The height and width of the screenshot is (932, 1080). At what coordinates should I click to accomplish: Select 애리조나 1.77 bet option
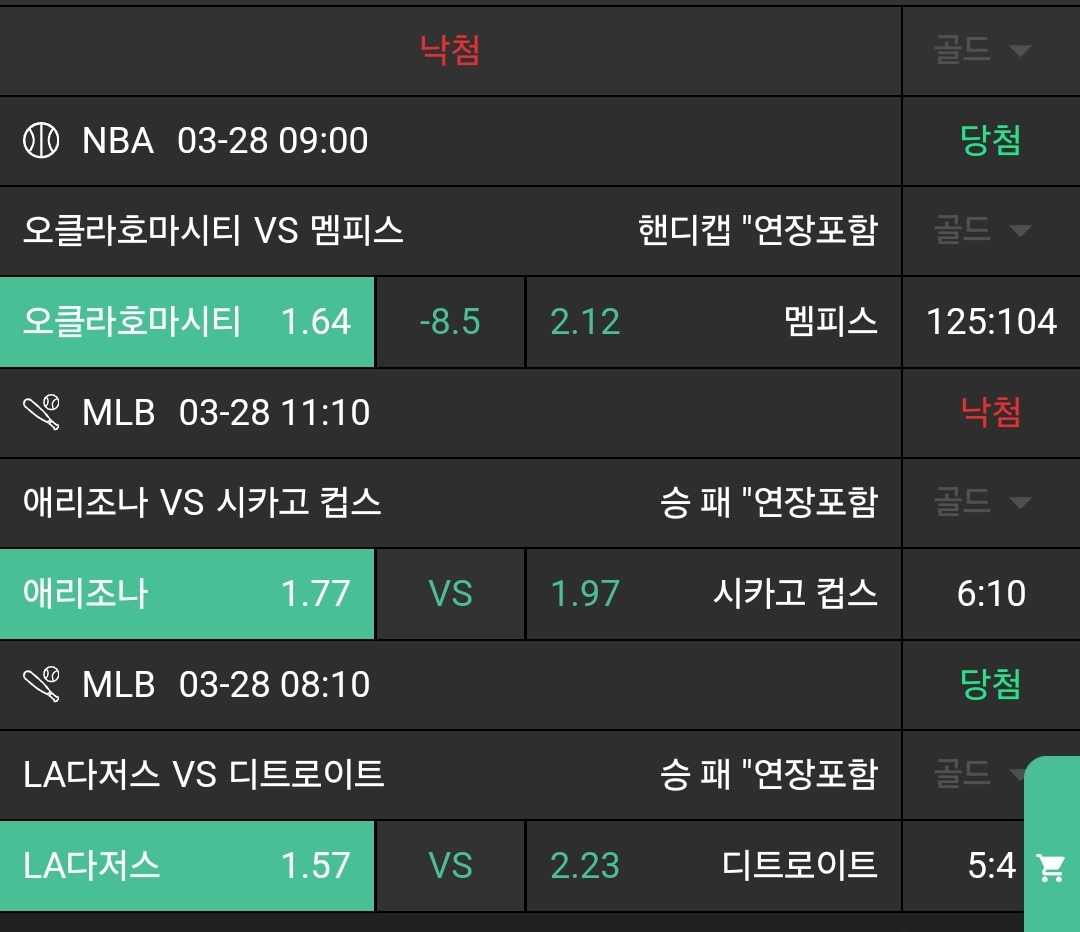tap(187, 594)
